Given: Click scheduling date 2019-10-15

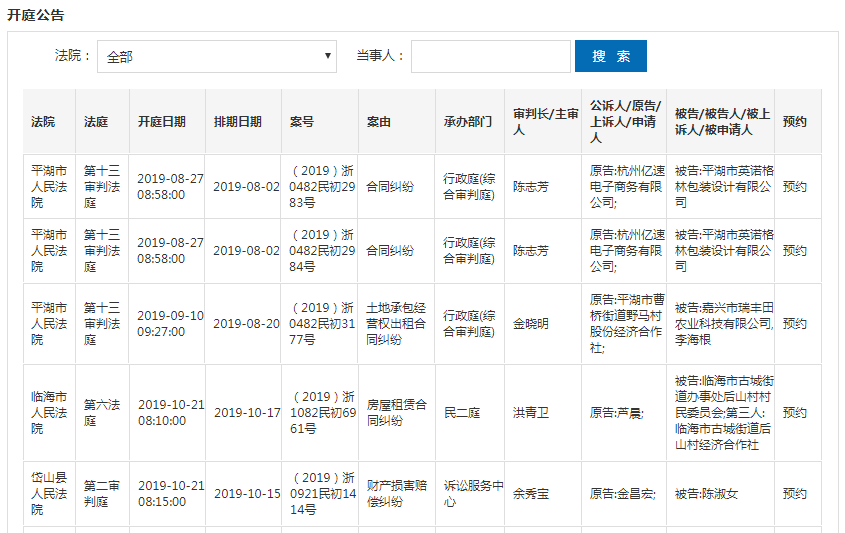Looking at the screenshot, I should pyautogui.click(x=247, y=494).
